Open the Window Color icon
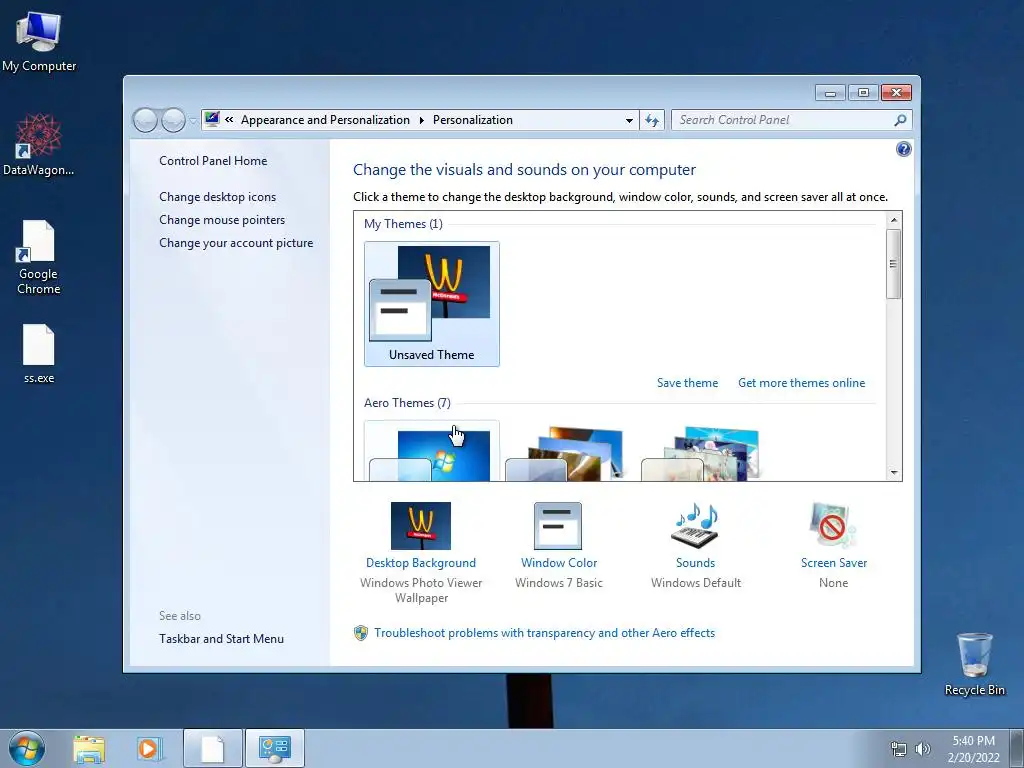Image resolution: width=1024 pixels, height=768 pixels. (558, 526)
